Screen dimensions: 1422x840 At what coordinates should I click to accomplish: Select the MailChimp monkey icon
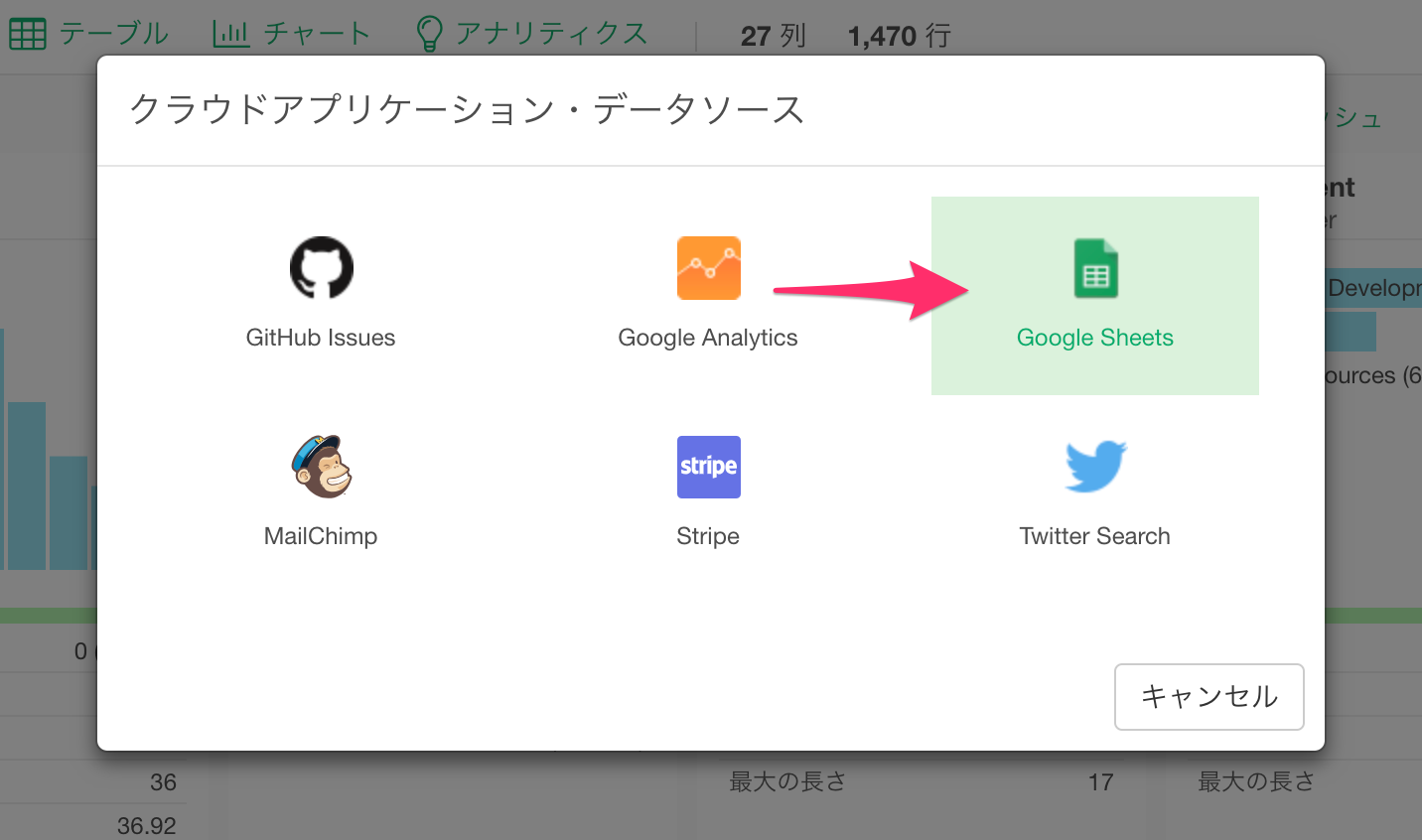(x=321, y=467)
